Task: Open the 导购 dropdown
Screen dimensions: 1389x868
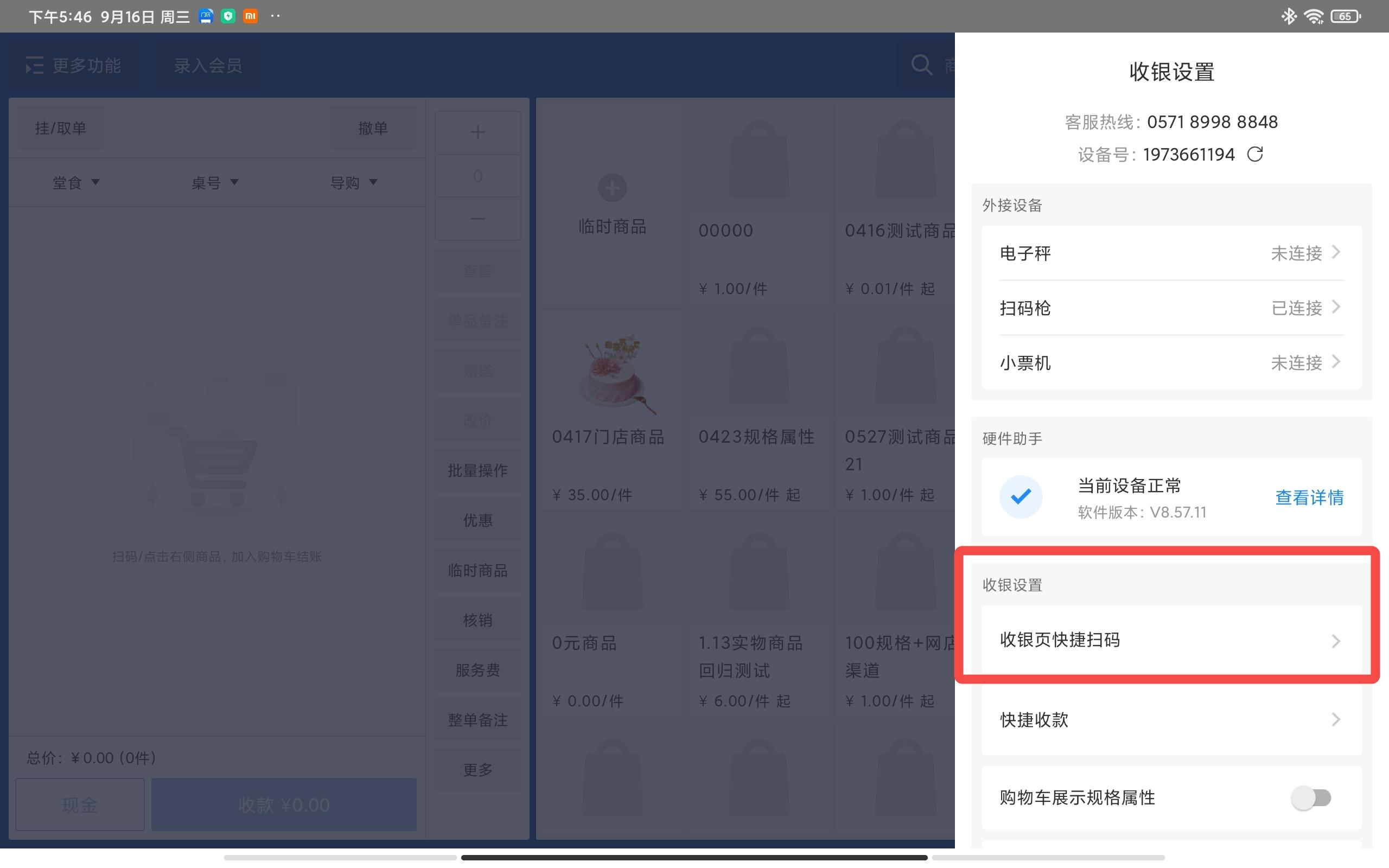Action: click(x=354, y=183)
